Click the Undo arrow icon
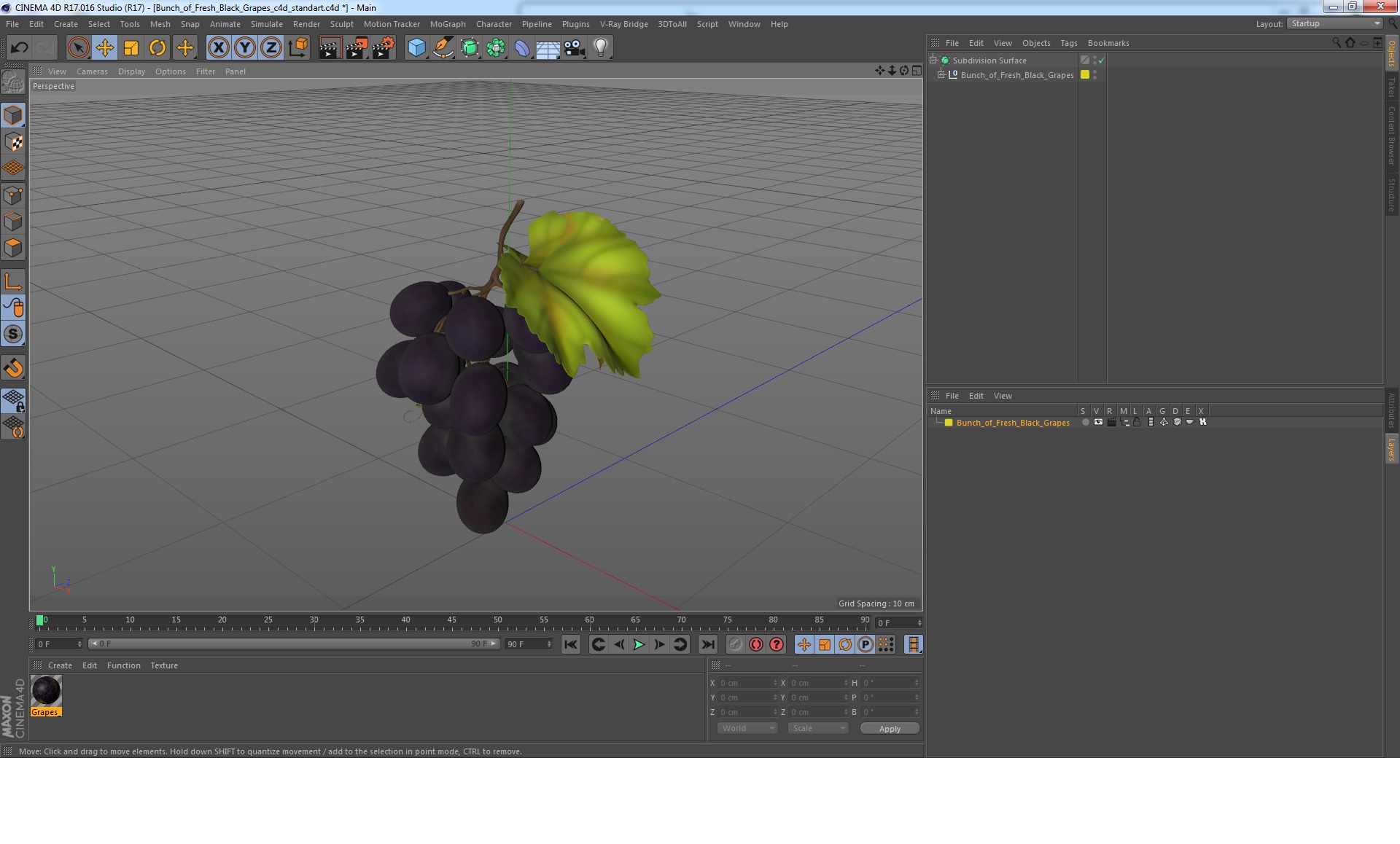This screenshot has width=1400, height=844. 19,48
